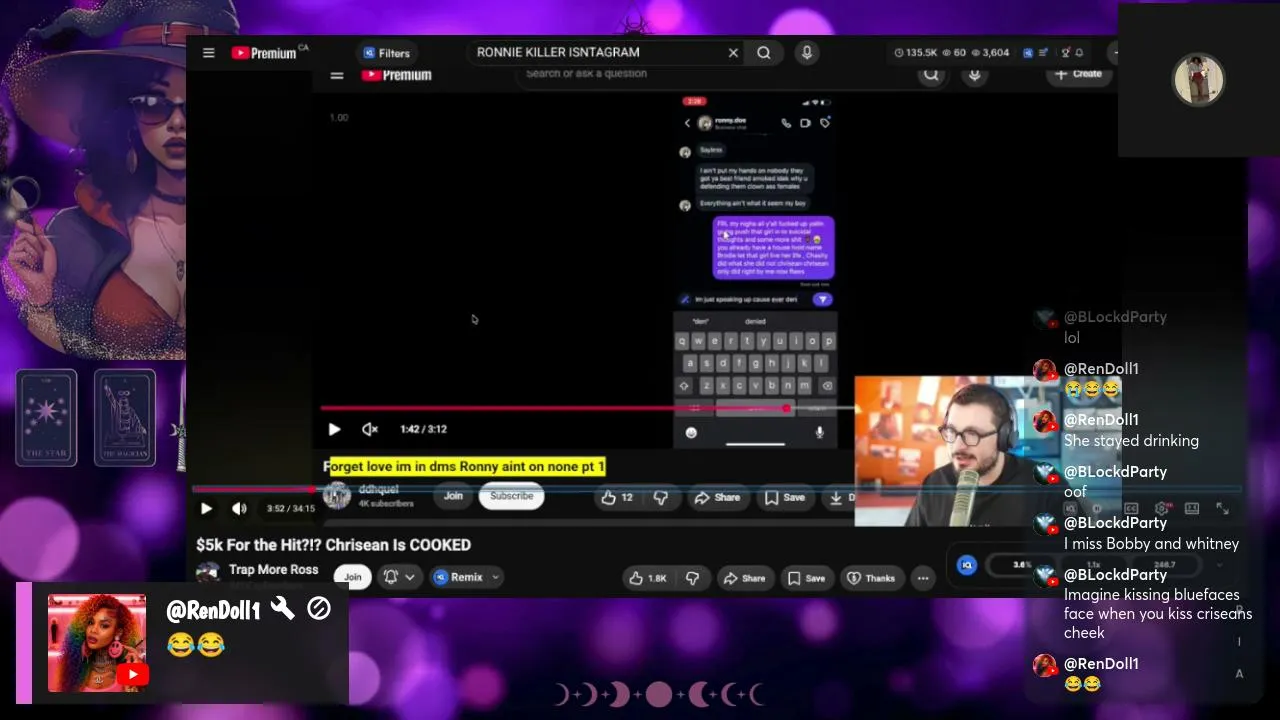1280x720 pixels.
Task: Open the highlighted Forget love im in dms title
Action: click(x=465, y=466)
